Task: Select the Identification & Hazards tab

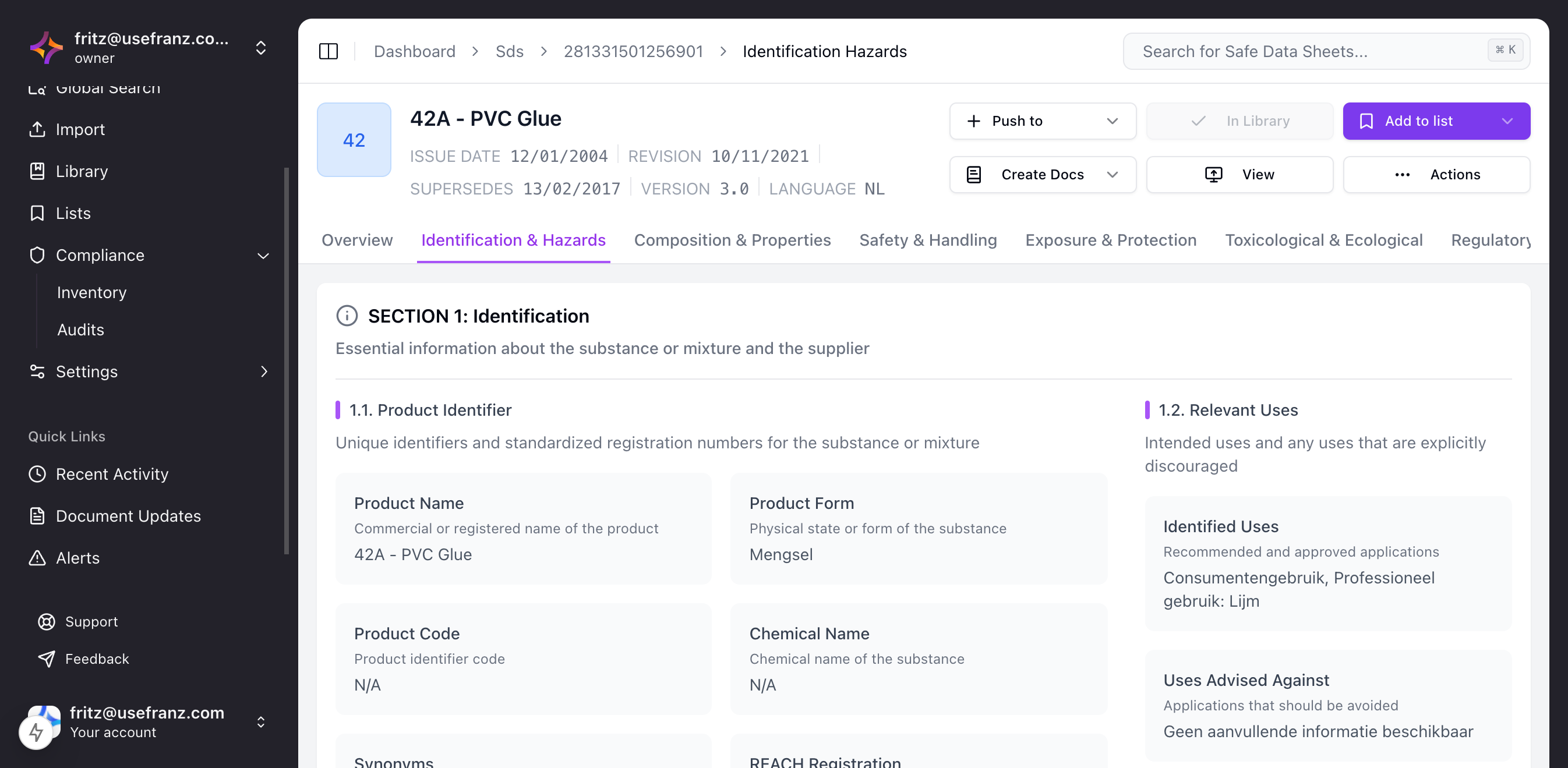Action: click(x=513, y=240)
